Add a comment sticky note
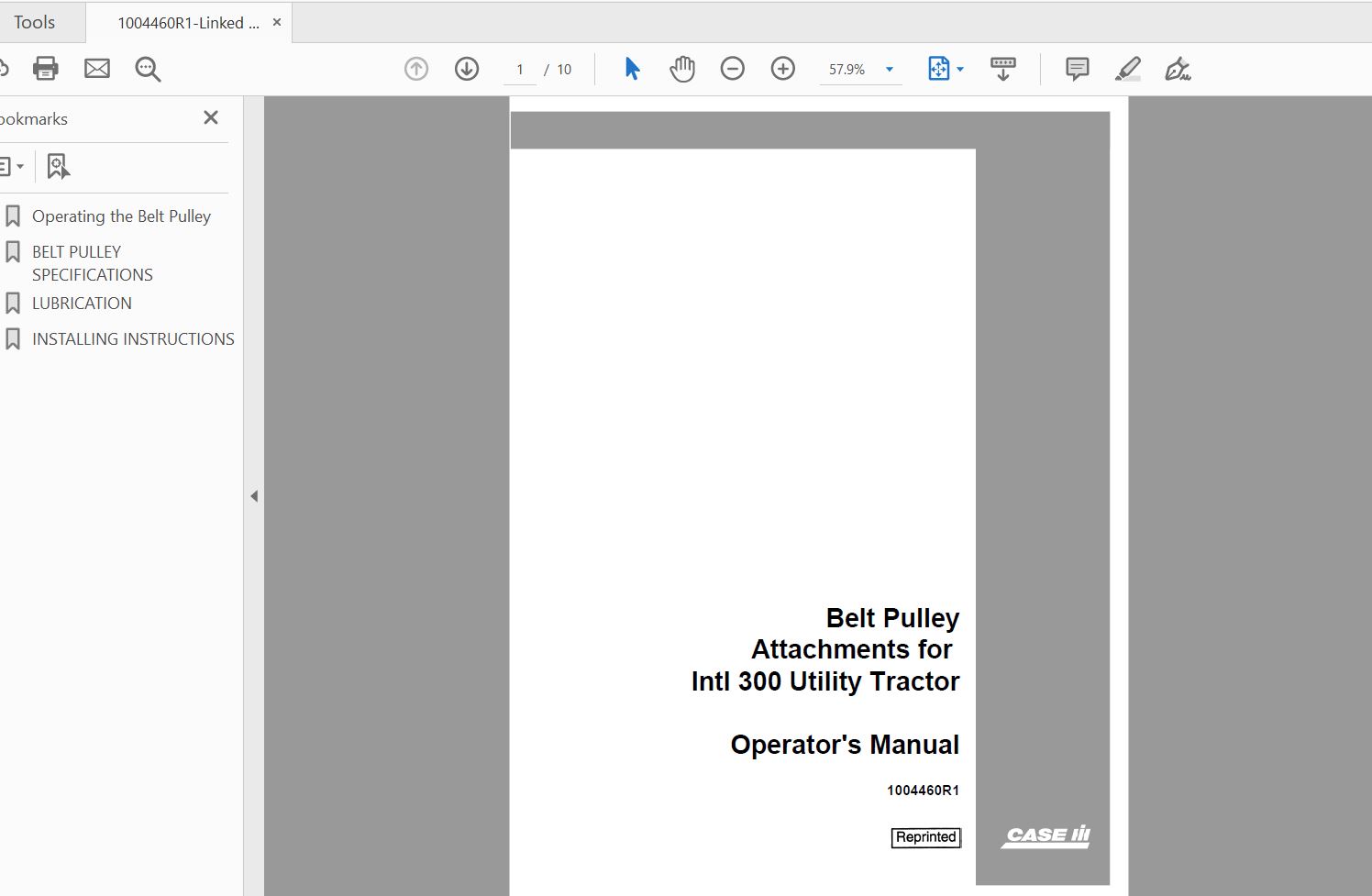This screenshot has height=896, width=1372. (1078, 69)
